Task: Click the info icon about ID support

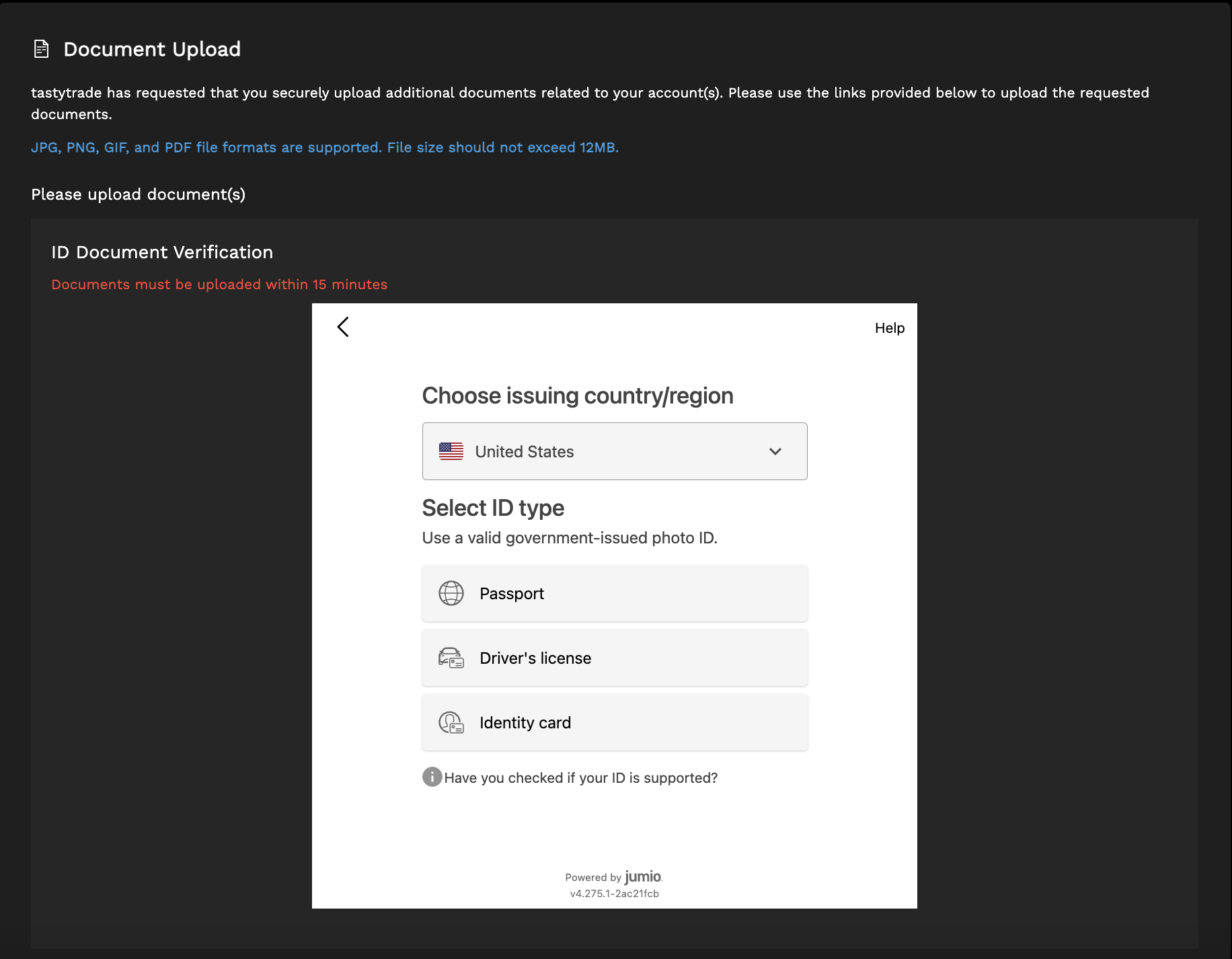Action: coord(431,777)
